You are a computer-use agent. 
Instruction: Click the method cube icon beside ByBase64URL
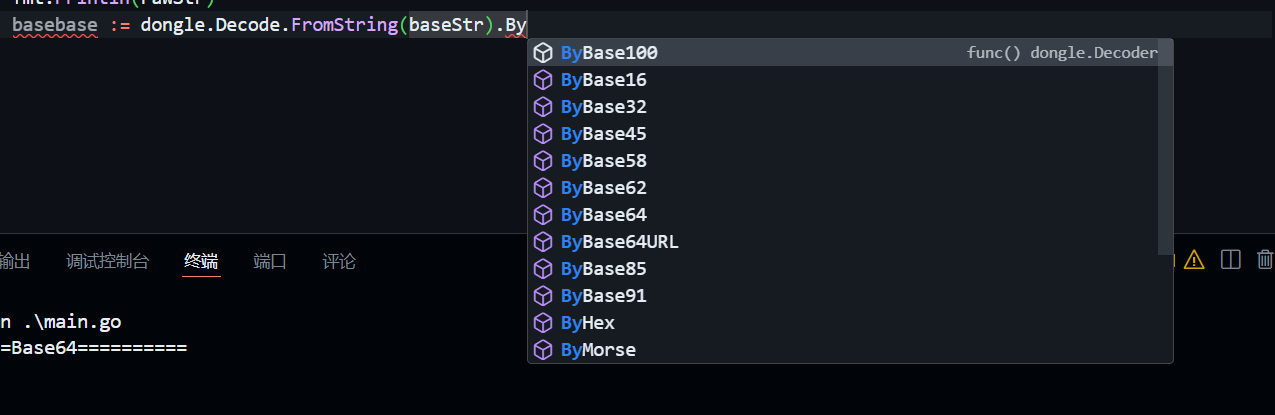(543, 242)
